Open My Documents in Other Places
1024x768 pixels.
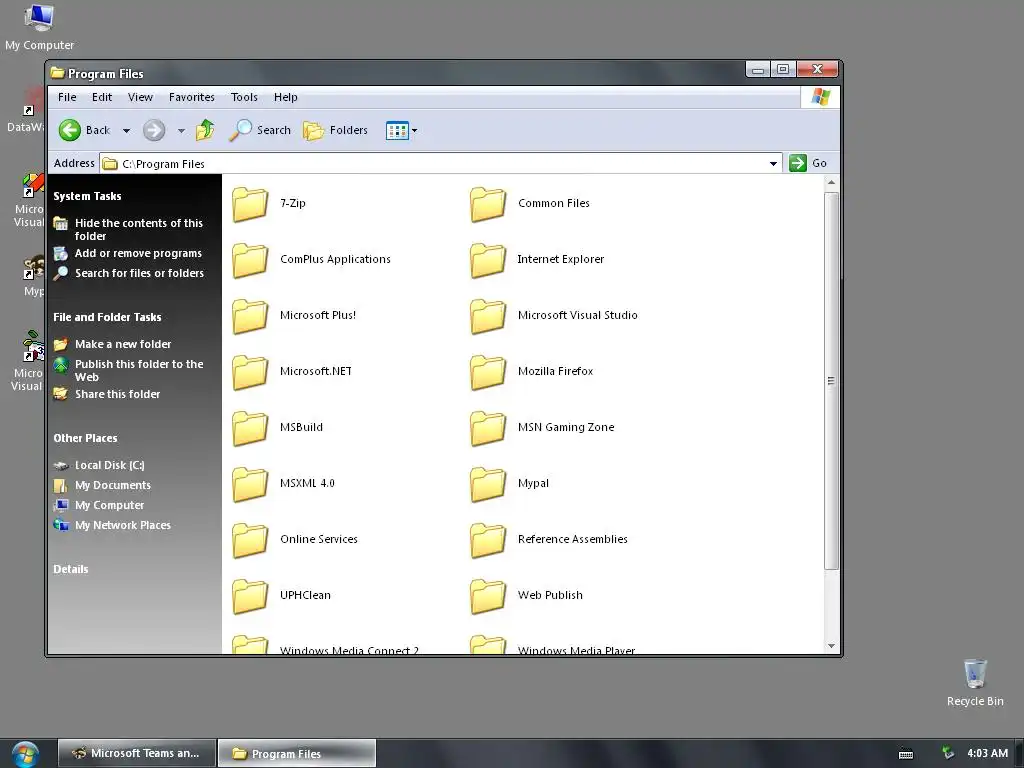click(112, 485)
